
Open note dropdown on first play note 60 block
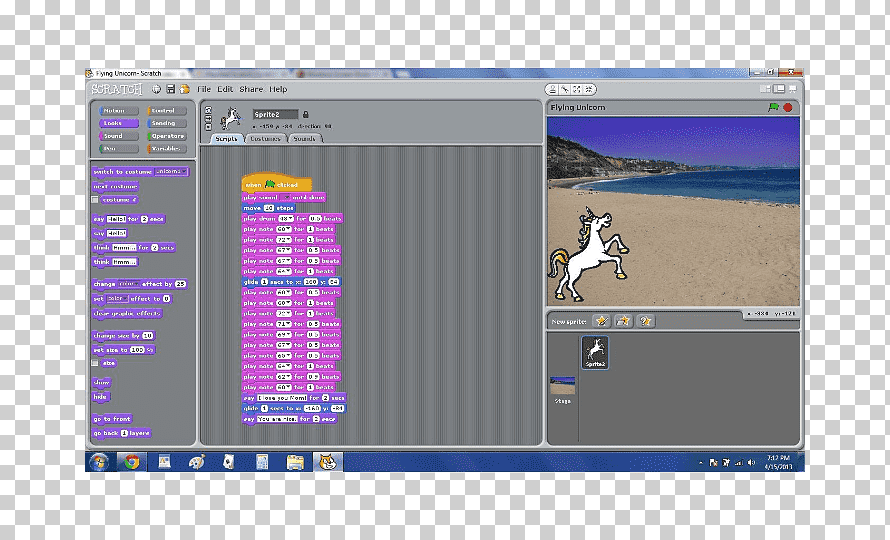[284, 229]
